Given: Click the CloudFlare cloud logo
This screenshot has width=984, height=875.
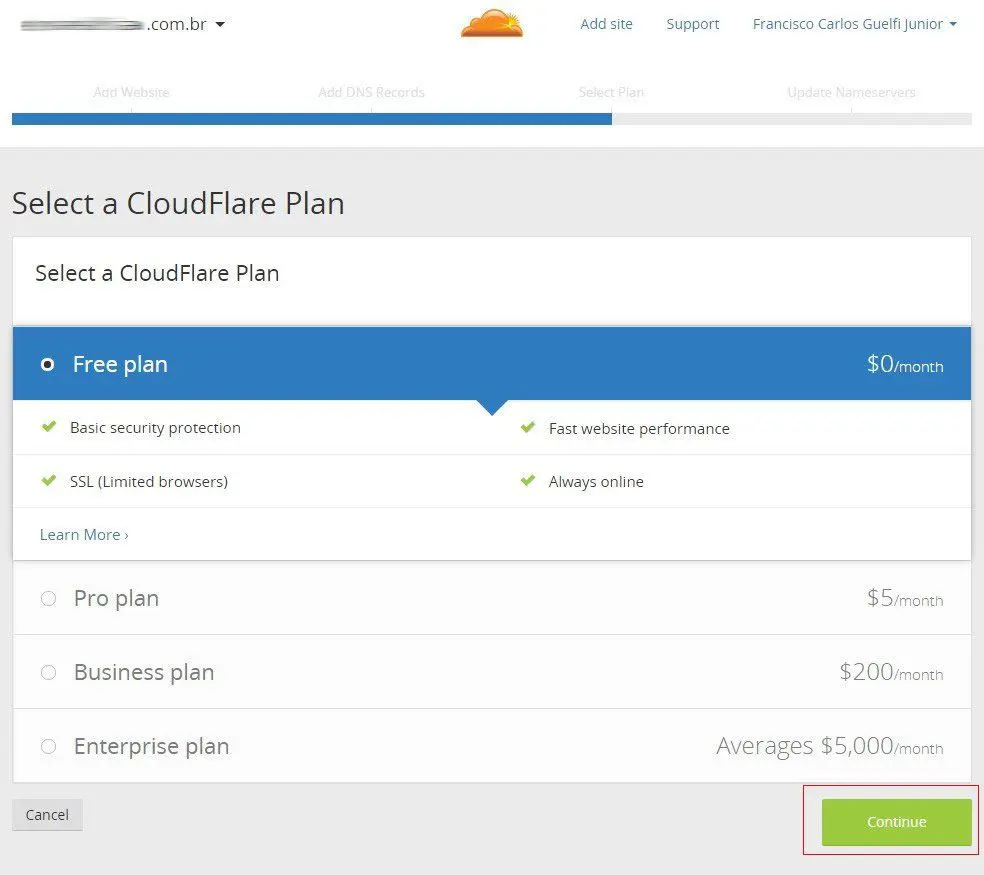Looking at the screenshot, I should point(492,24).
